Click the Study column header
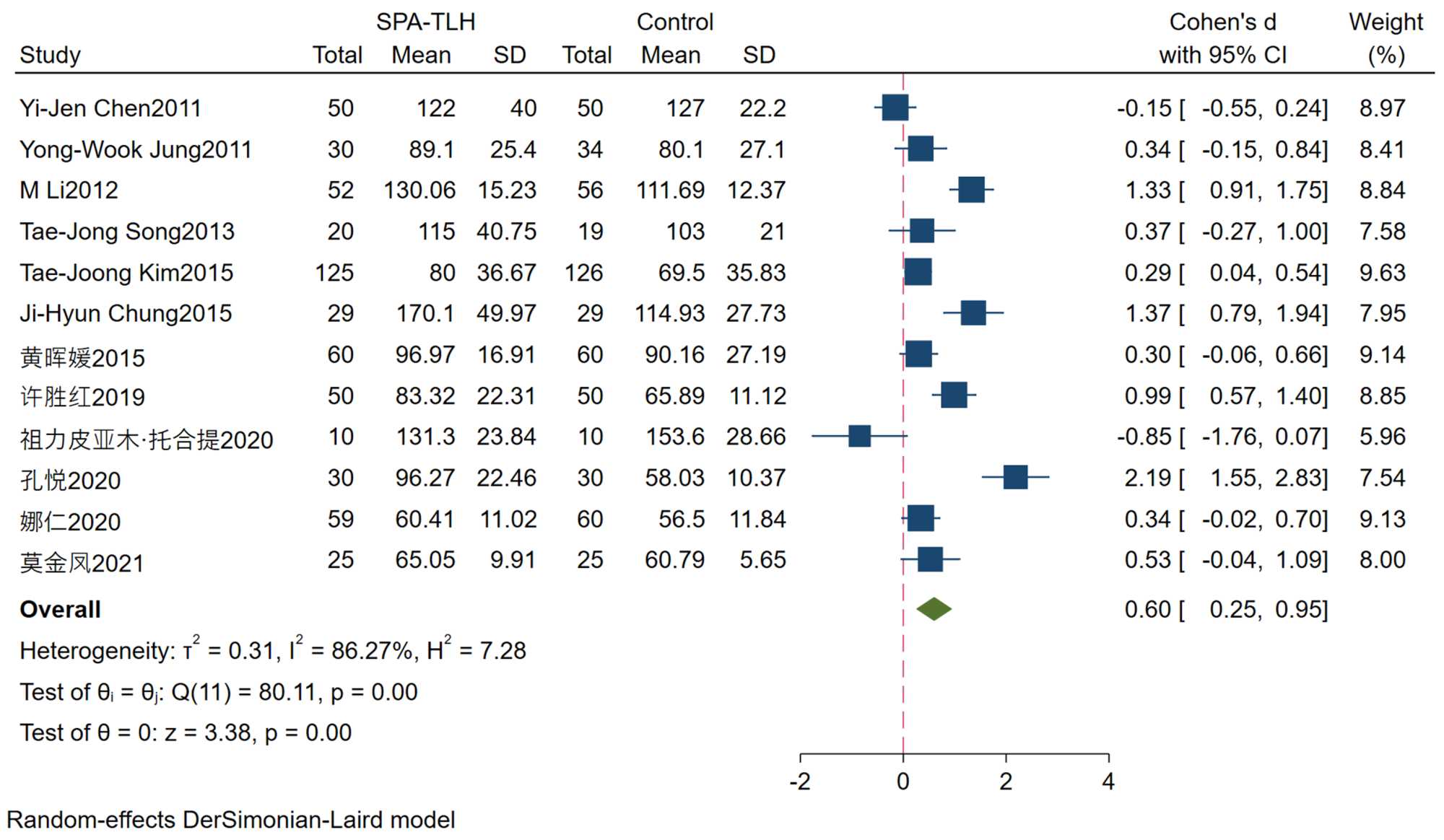 pyautogui.click(x=50, y=56)
